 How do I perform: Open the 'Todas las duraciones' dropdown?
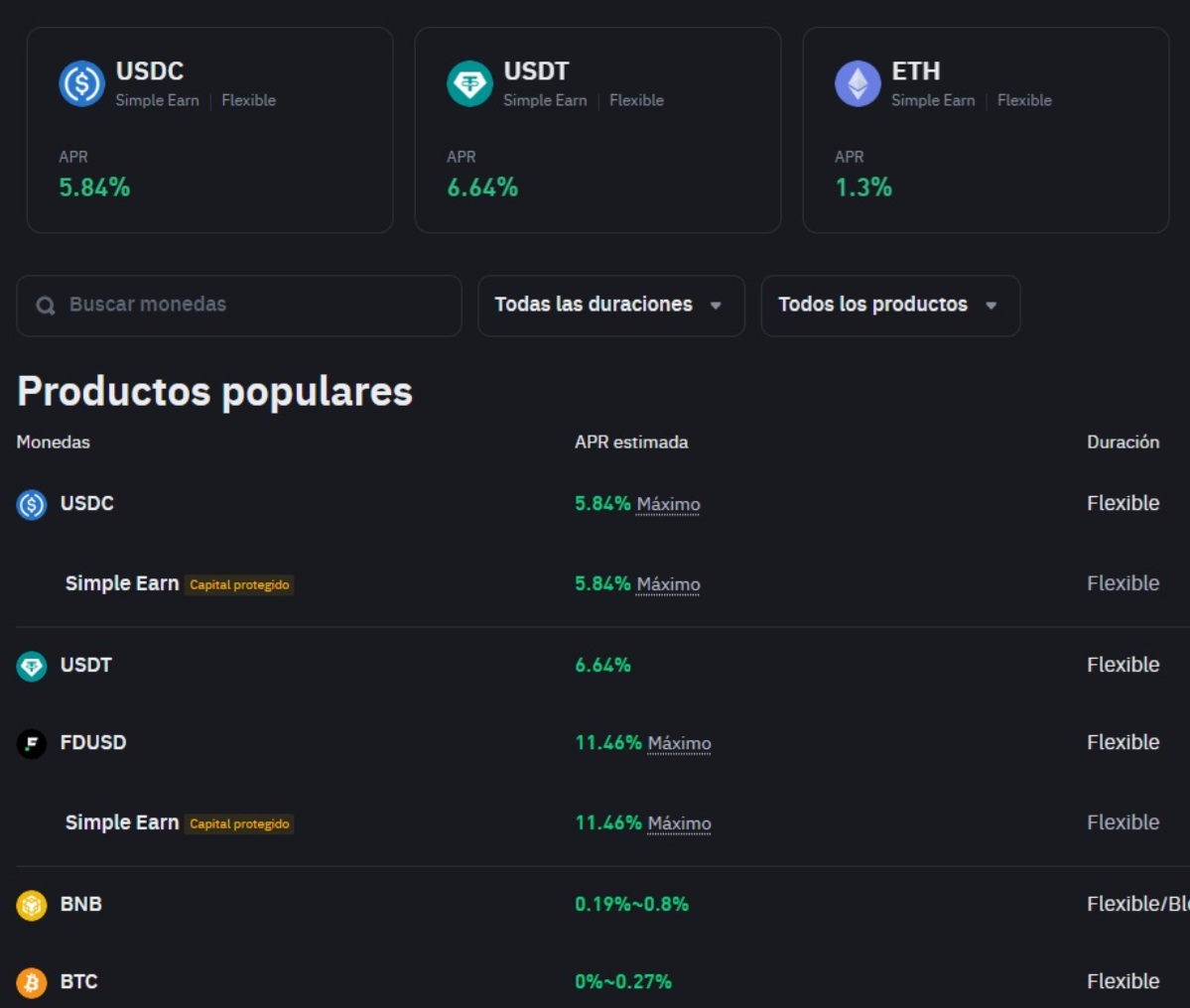(x=610, y=306)
